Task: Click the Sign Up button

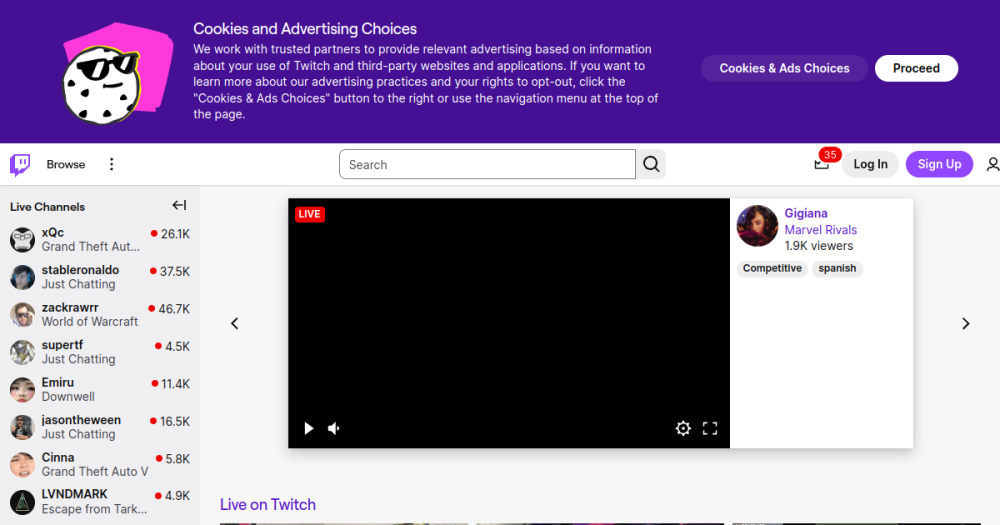Action: pos(939,165)
